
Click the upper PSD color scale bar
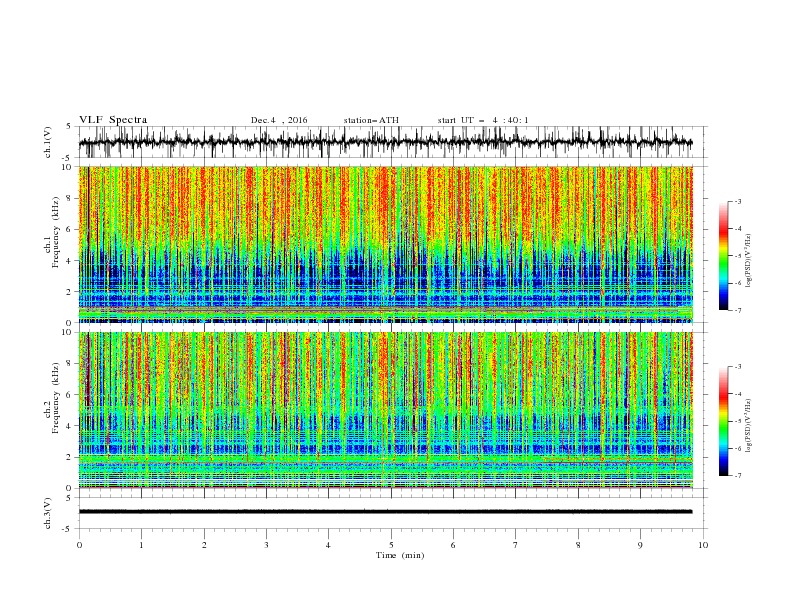[723, 256]
